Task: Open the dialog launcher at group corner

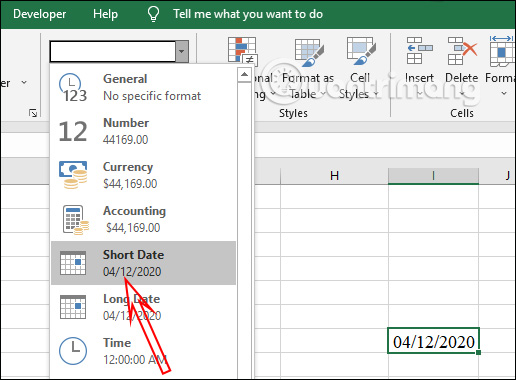Action: click(x=33, y=113)
